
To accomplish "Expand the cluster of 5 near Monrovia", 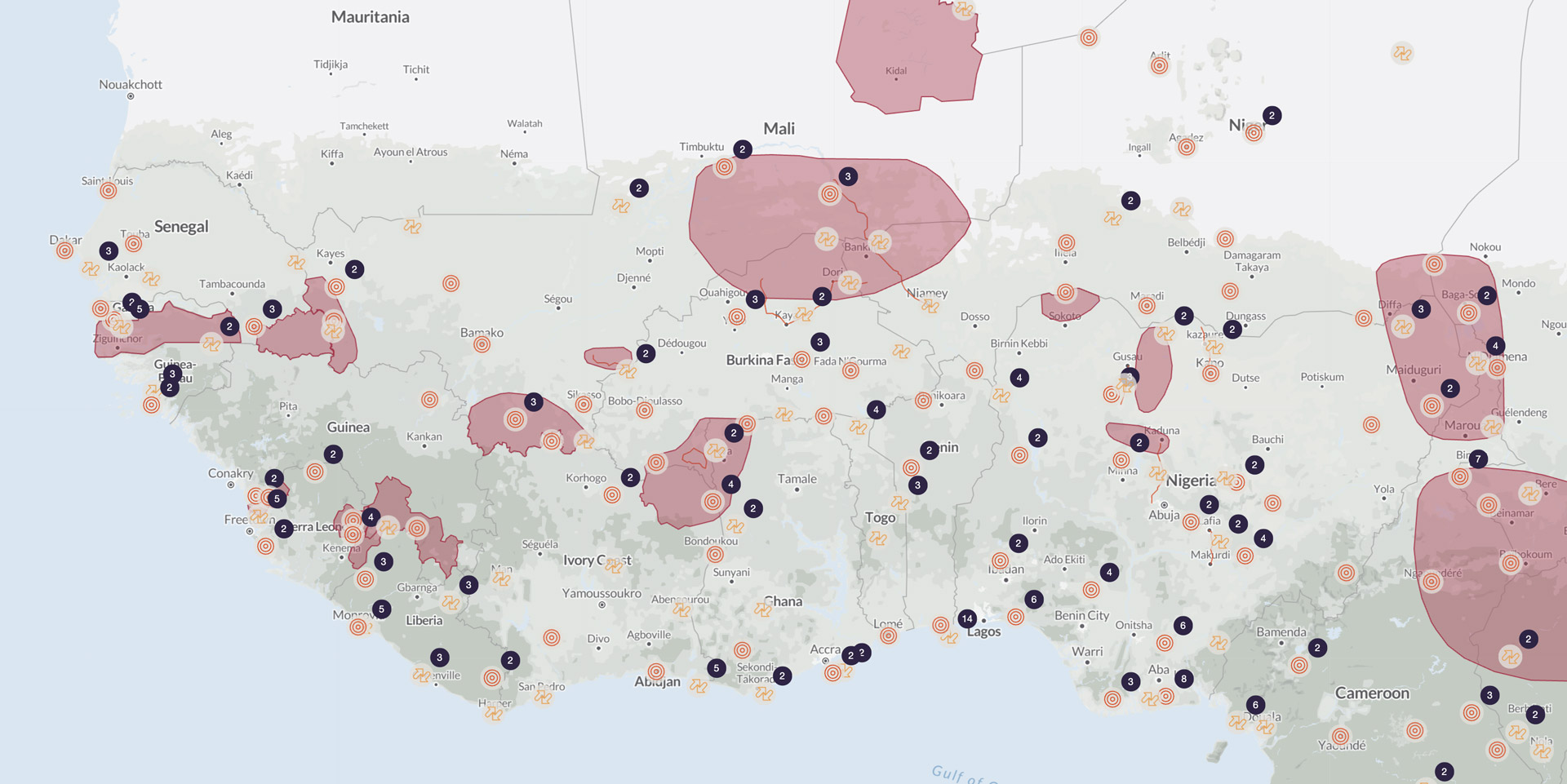I will (x=381, y=609).
